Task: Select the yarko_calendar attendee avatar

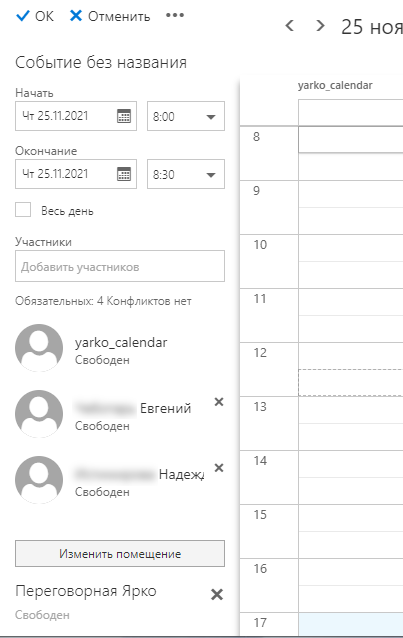Action: click(39, 348)
